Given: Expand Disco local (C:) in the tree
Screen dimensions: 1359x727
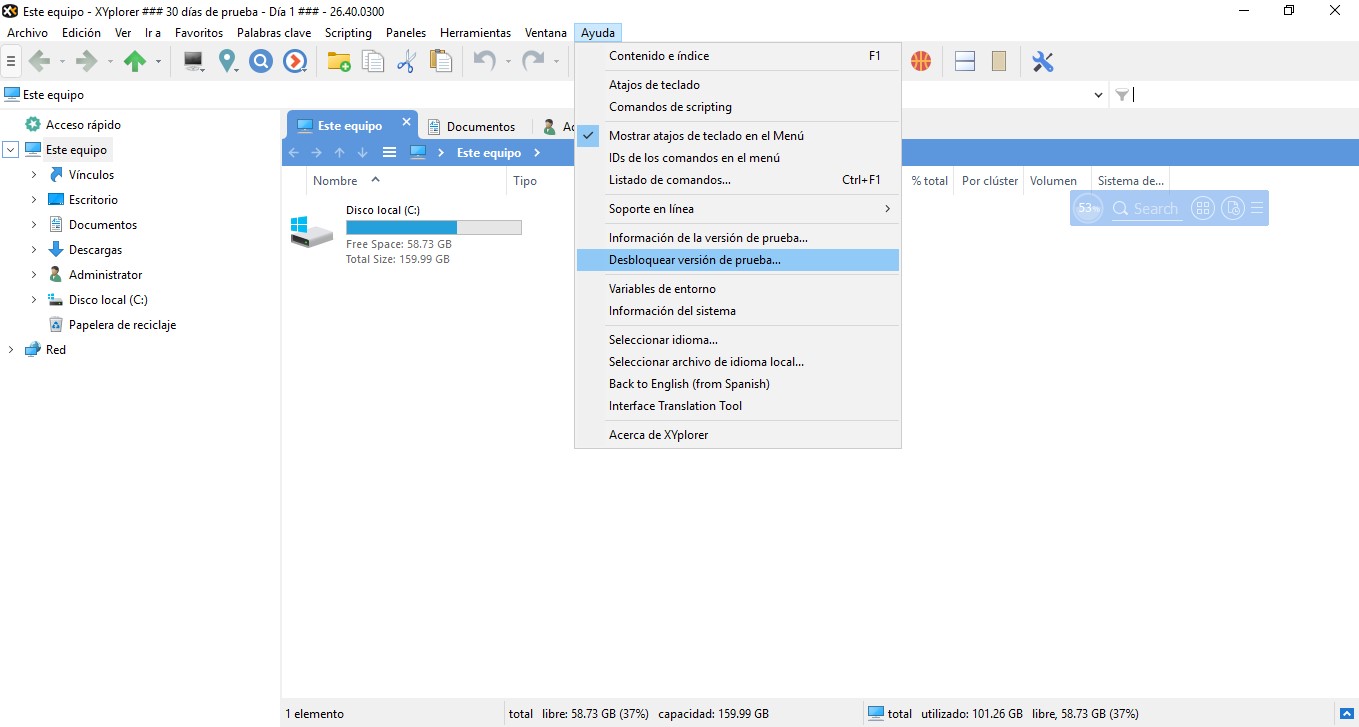Looking at the screenshot, I should 31,299.
